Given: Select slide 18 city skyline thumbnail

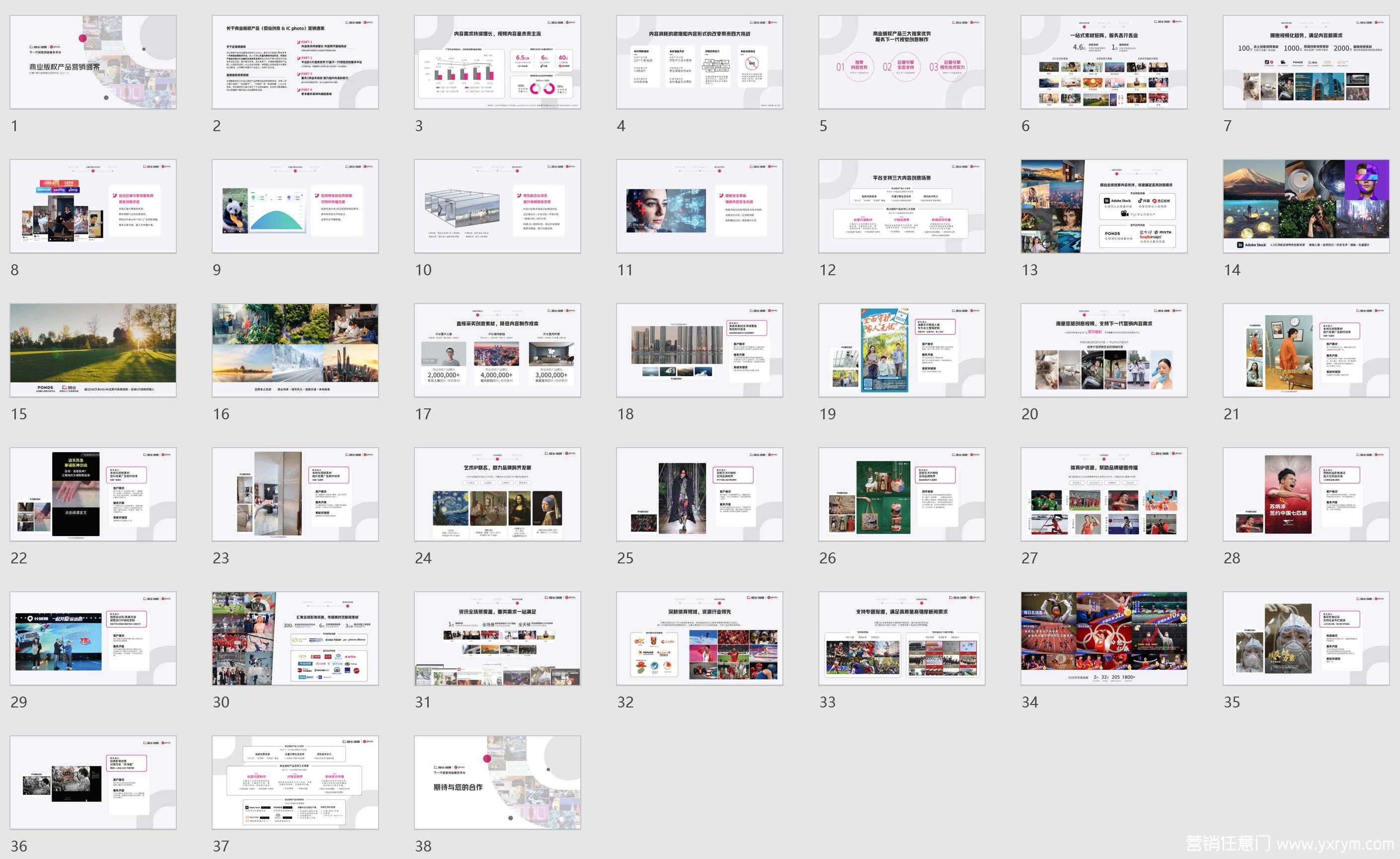Looking at the screenshot, I should pos(699,350).
